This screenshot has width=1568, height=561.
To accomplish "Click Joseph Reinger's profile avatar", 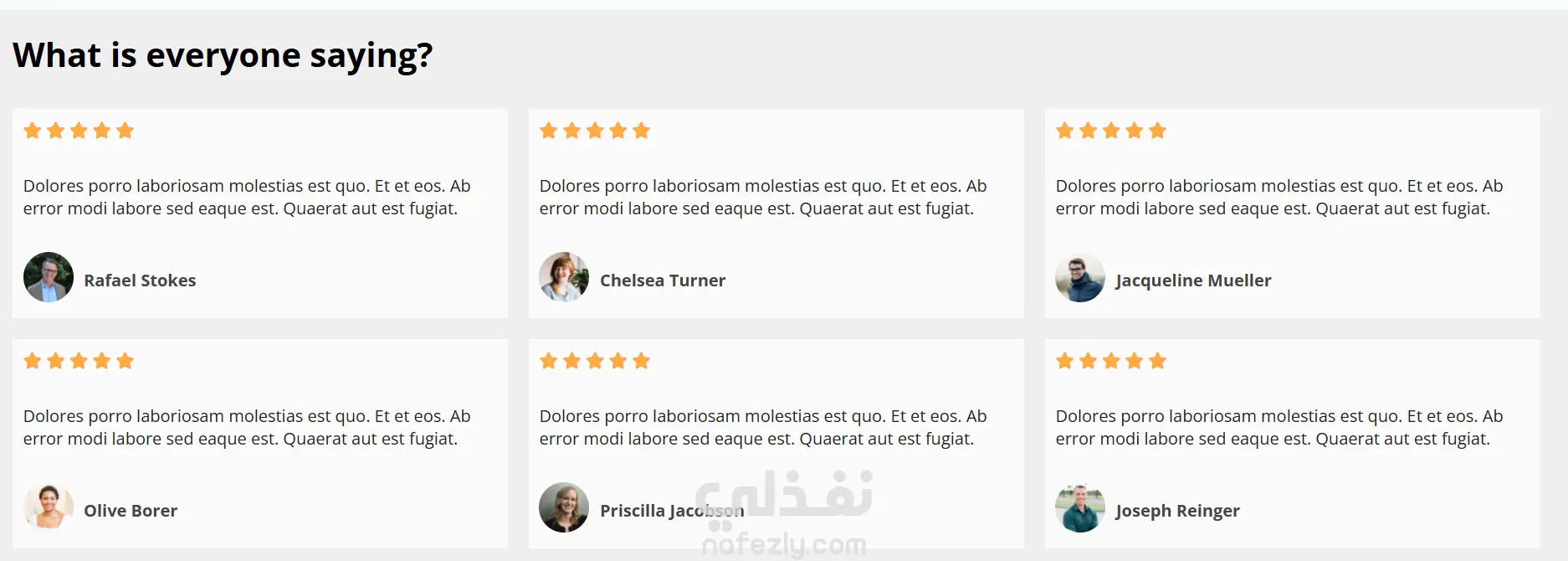I will (x=1080, y=507).
